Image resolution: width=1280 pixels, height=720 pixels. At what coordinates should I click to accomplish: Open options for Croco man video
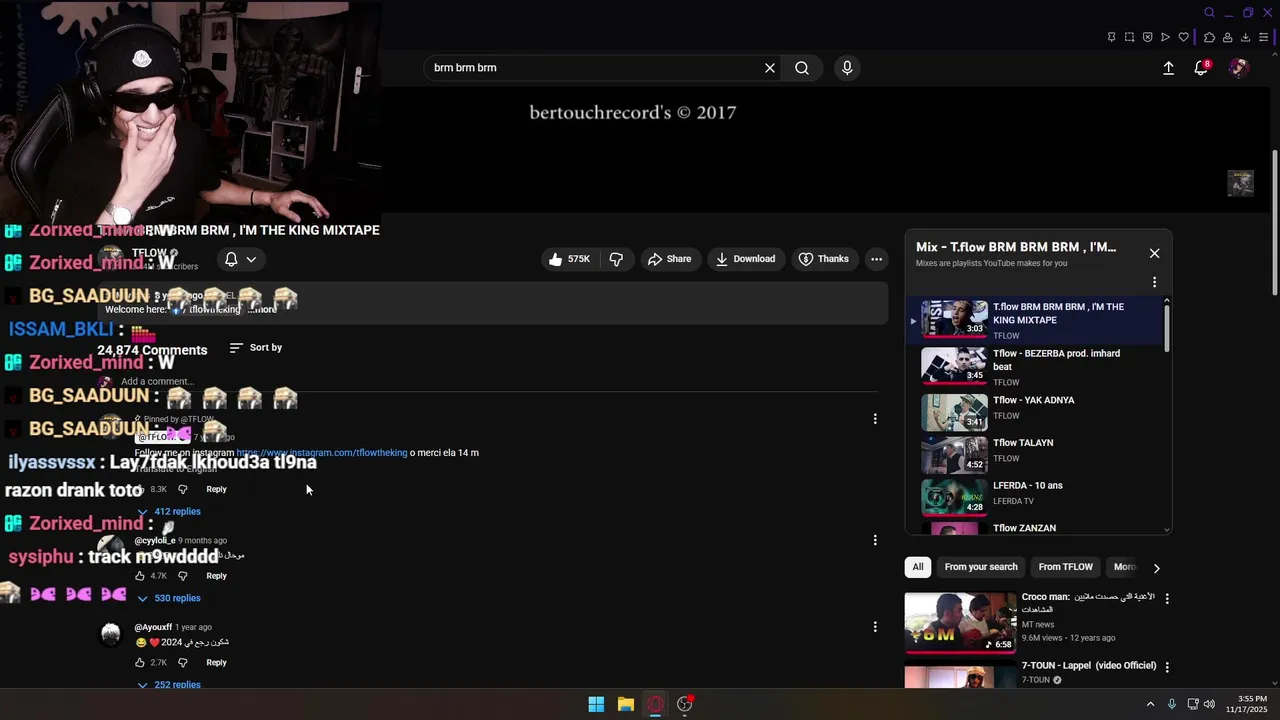1166,598
